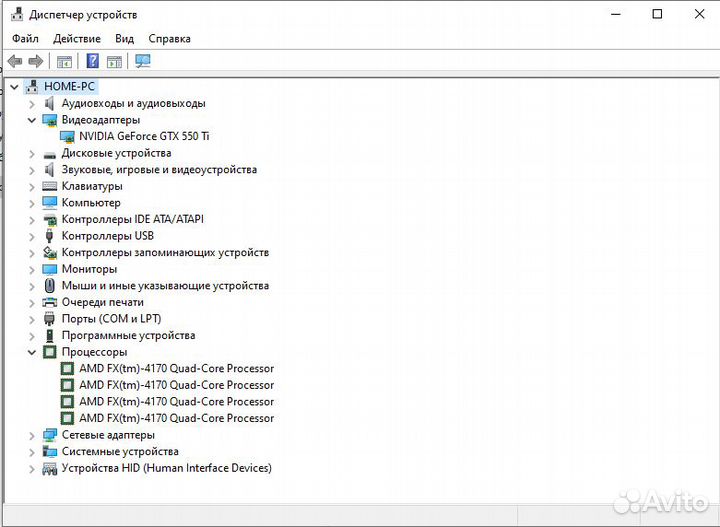The height and width of the screenshot is (527, 720).
Task: Select Мыши и иные указывающие устройства label
Action: pyautogui.click(x=165, y=286)
